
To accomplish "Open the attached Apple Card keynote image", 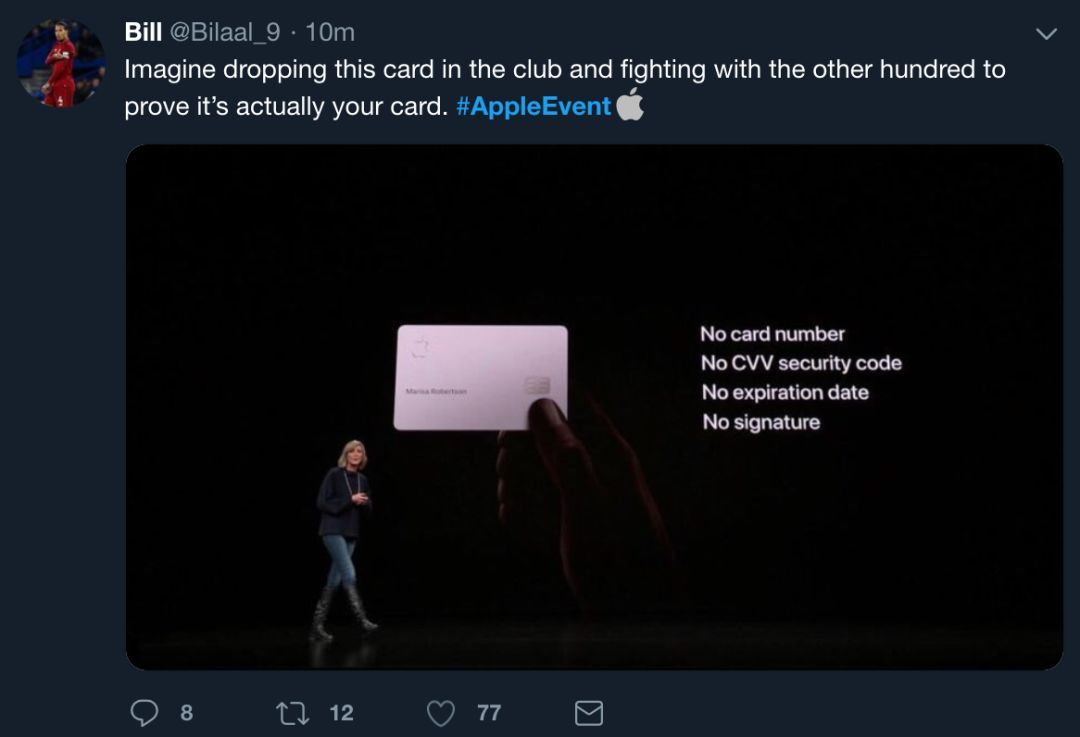I will coord(594,407).
